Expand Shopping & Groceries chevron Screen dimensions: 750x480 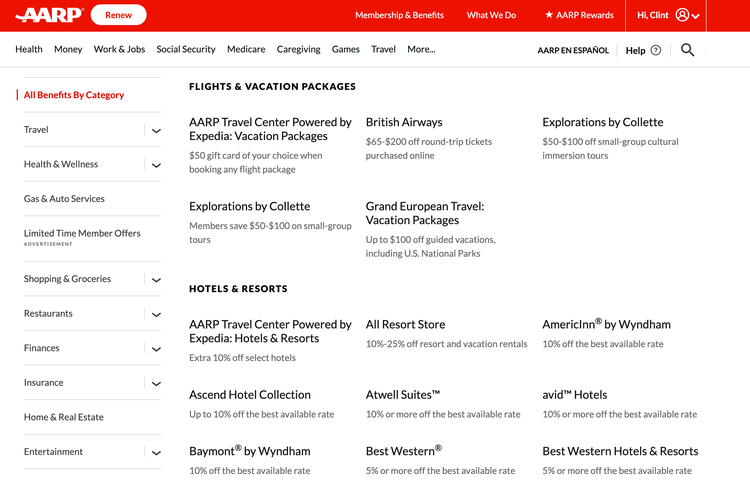pos(156,280)
